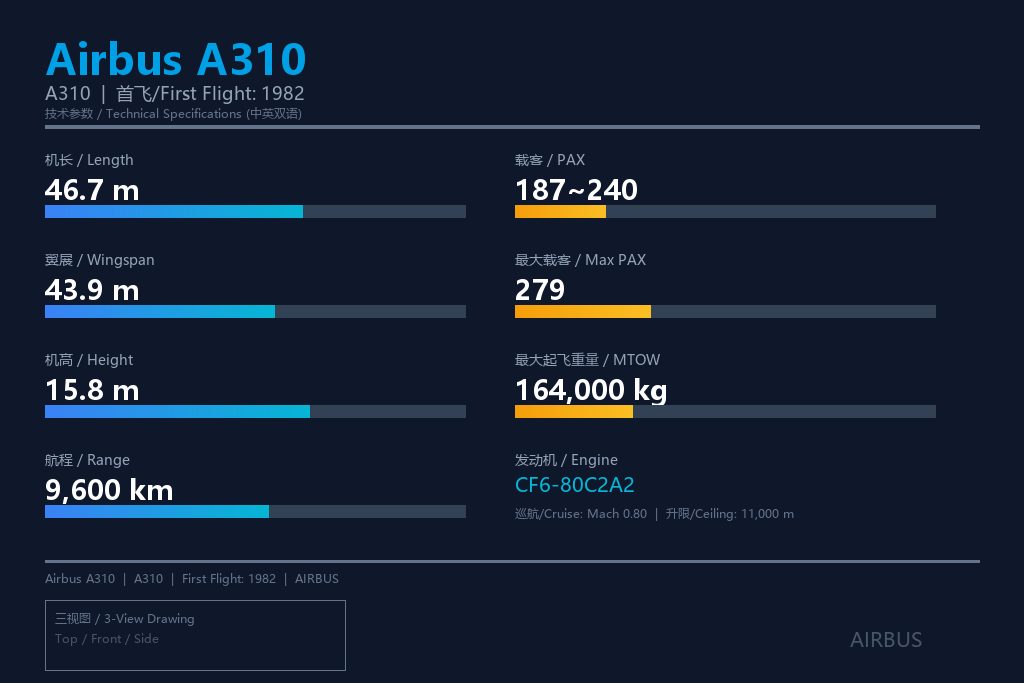Click the Length label

coord(89,160)
